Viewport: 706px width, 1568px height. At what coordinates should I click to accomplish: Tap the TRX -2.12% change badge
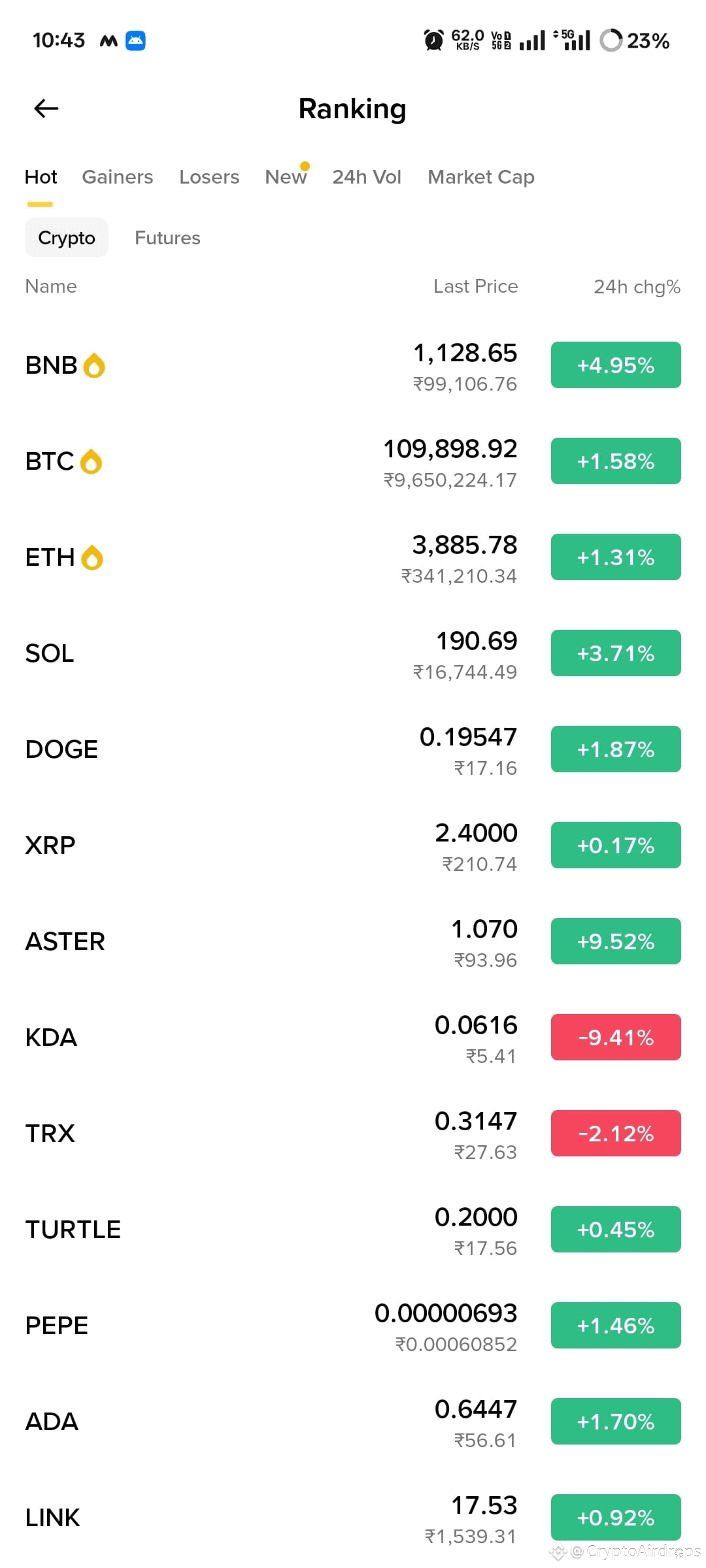pos(616,1134)
